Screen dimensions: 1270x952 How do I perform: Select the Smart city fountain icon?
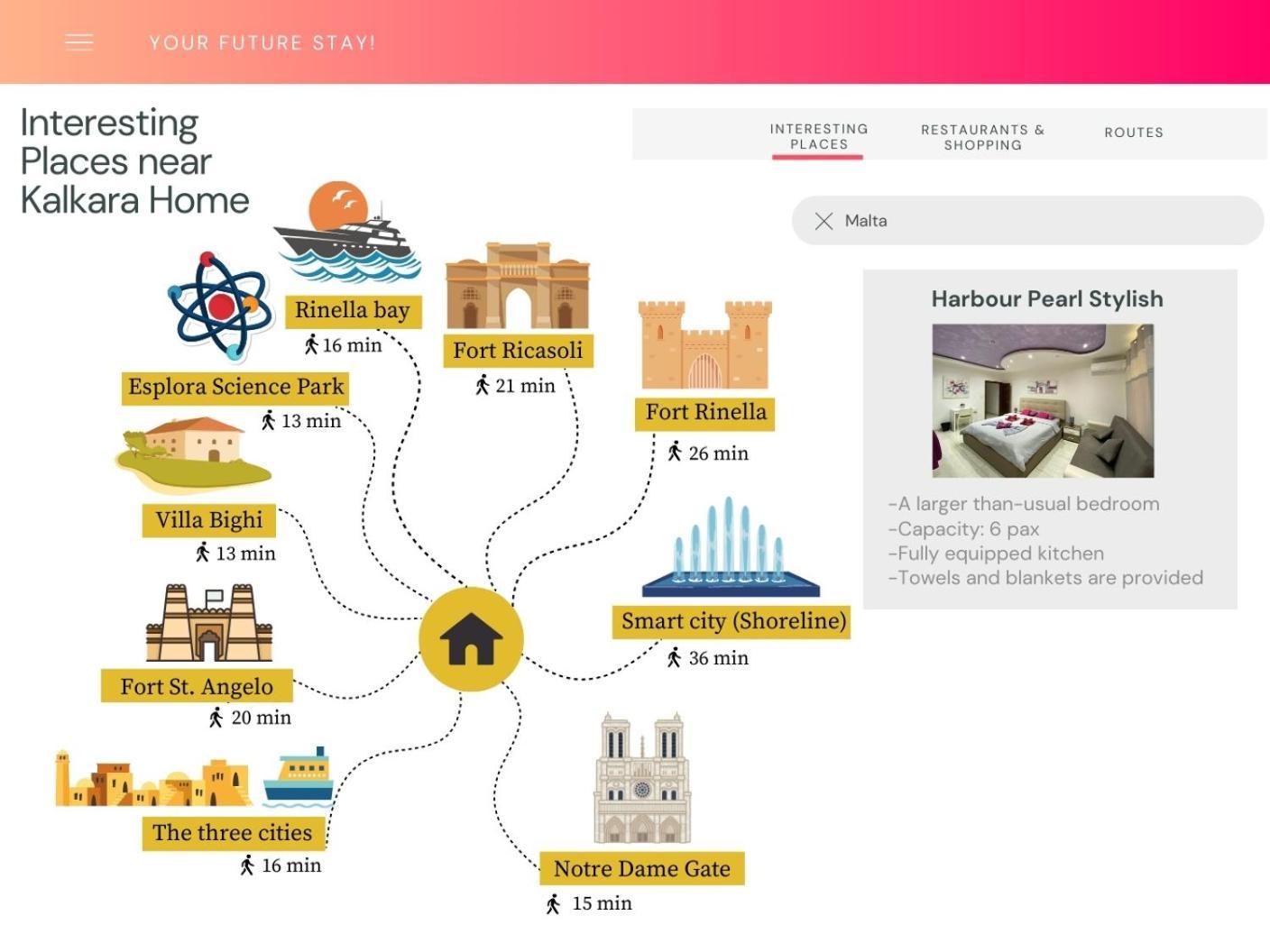731,547
